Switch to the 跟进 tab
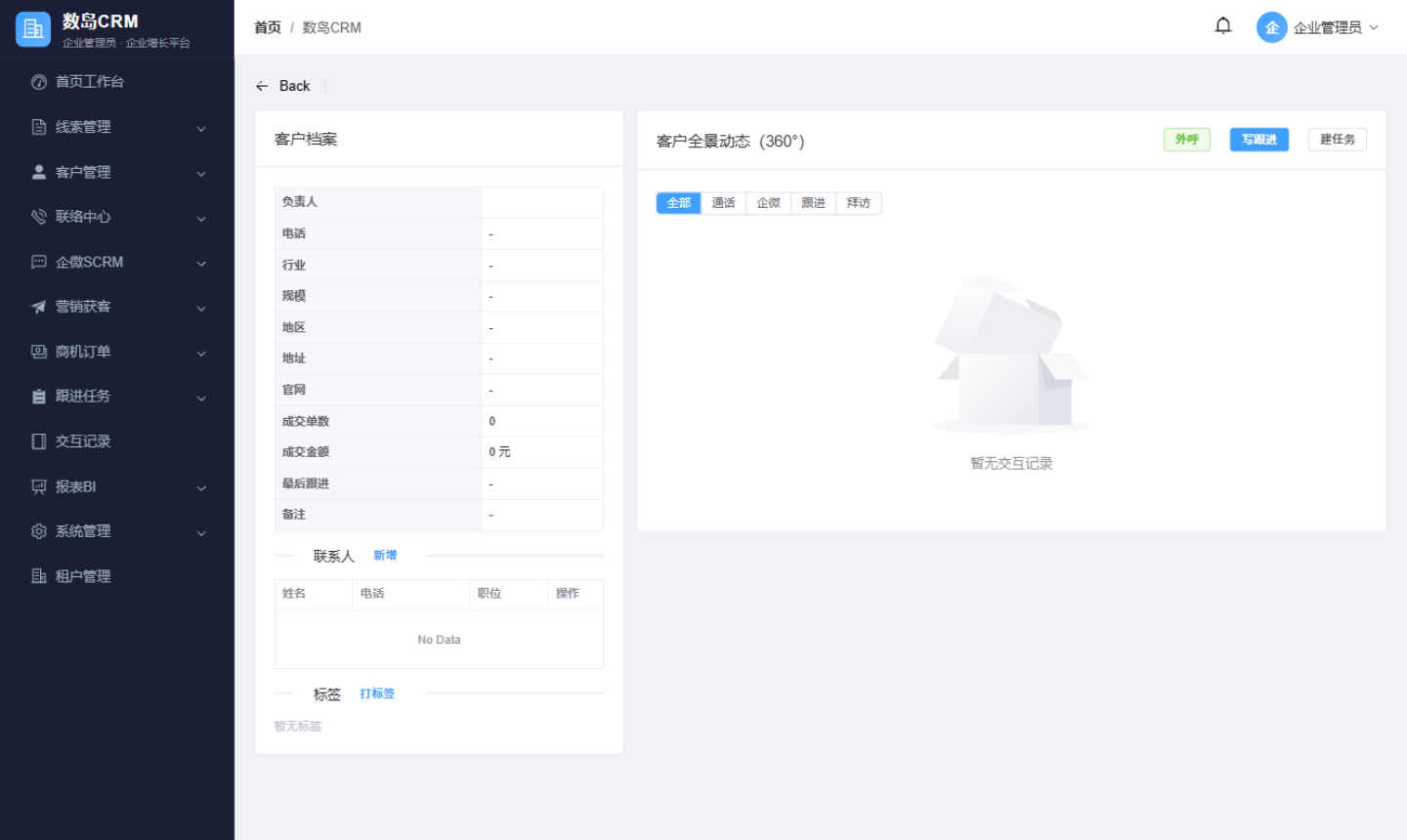1407x840 pixels. point(814,203)
